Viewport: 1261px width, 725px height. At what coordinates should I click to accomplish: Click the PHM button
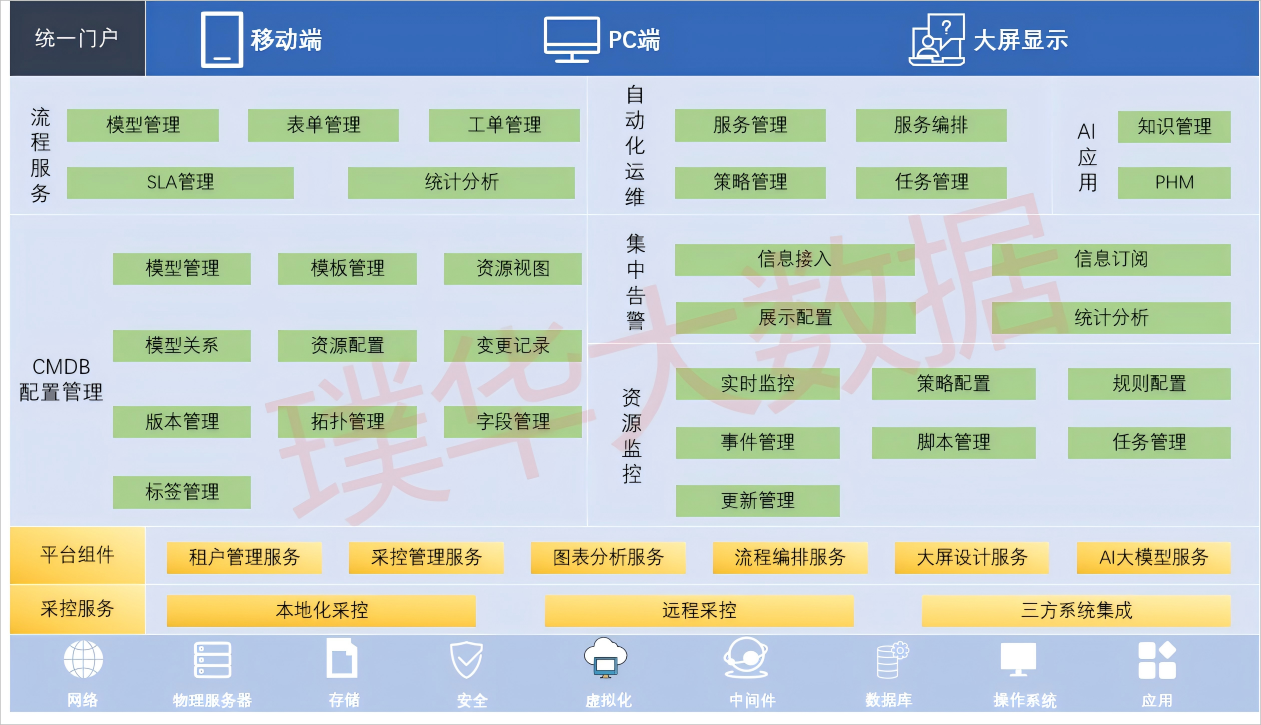[1174, 183]
